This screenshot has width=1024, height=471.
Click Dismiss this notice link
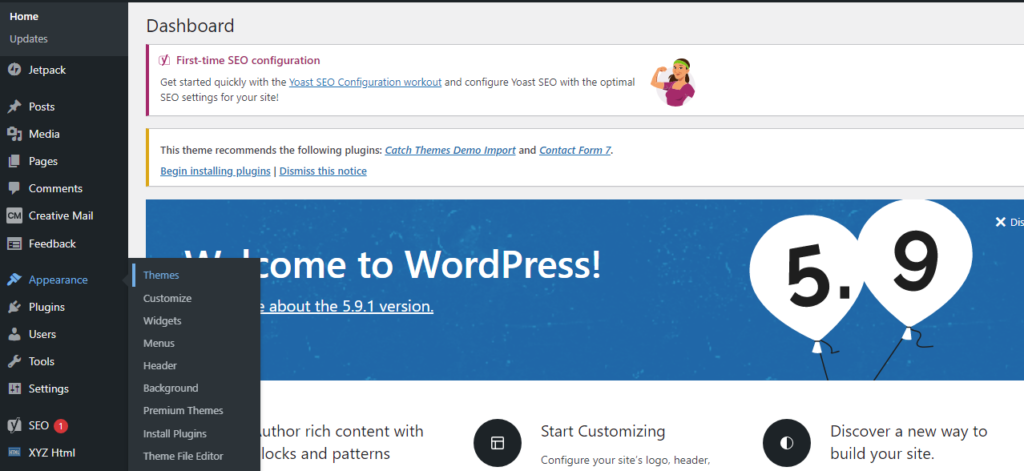323,171
